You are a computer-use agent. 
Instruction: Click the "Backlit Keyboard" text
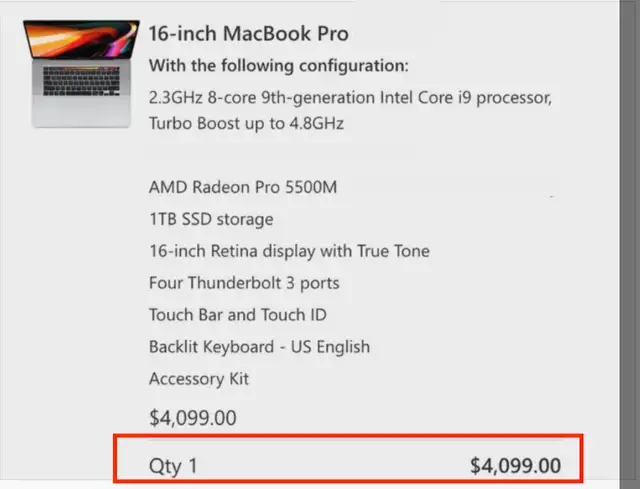click(209, 347)
